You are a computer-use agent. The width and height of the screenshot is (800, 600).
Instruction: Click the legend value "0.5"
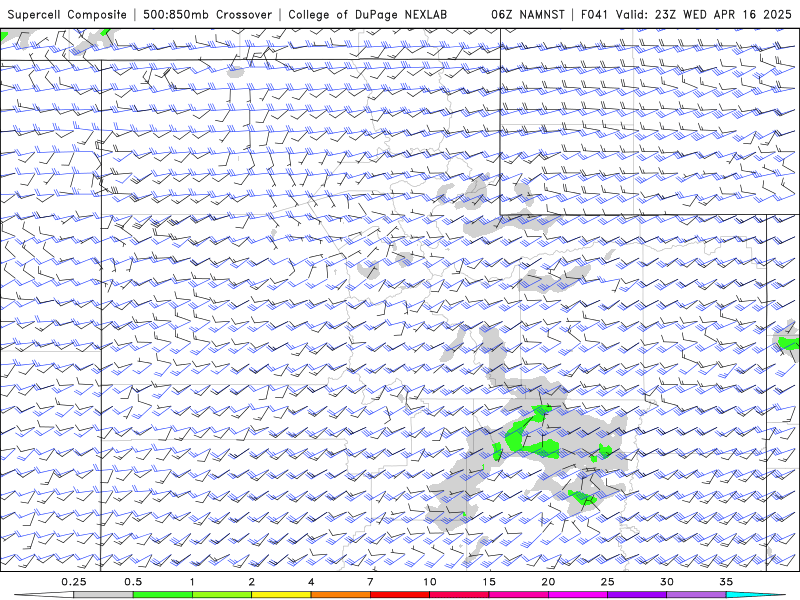133,582
